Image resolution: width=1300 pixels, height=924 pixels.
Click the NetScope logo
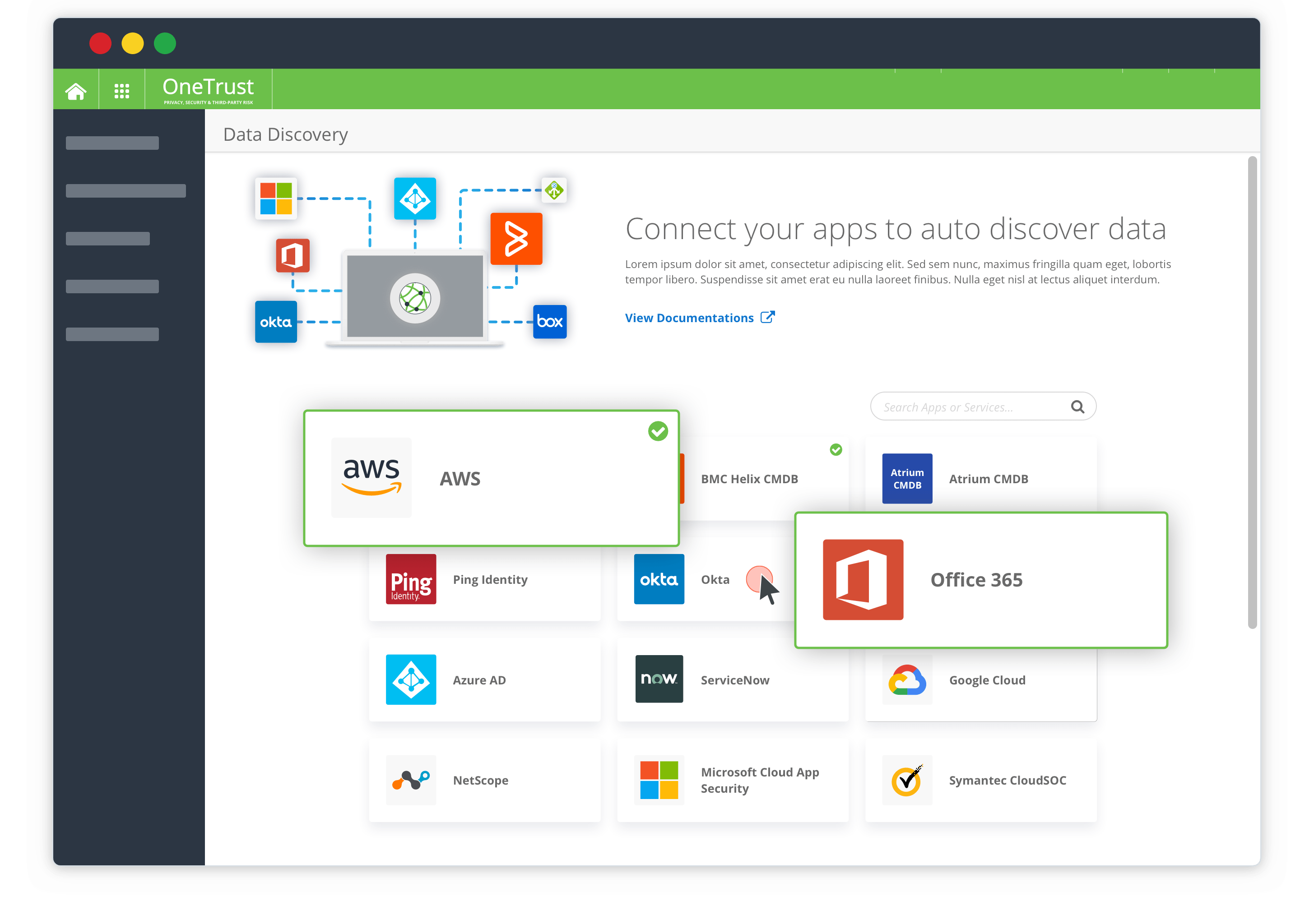410,780
